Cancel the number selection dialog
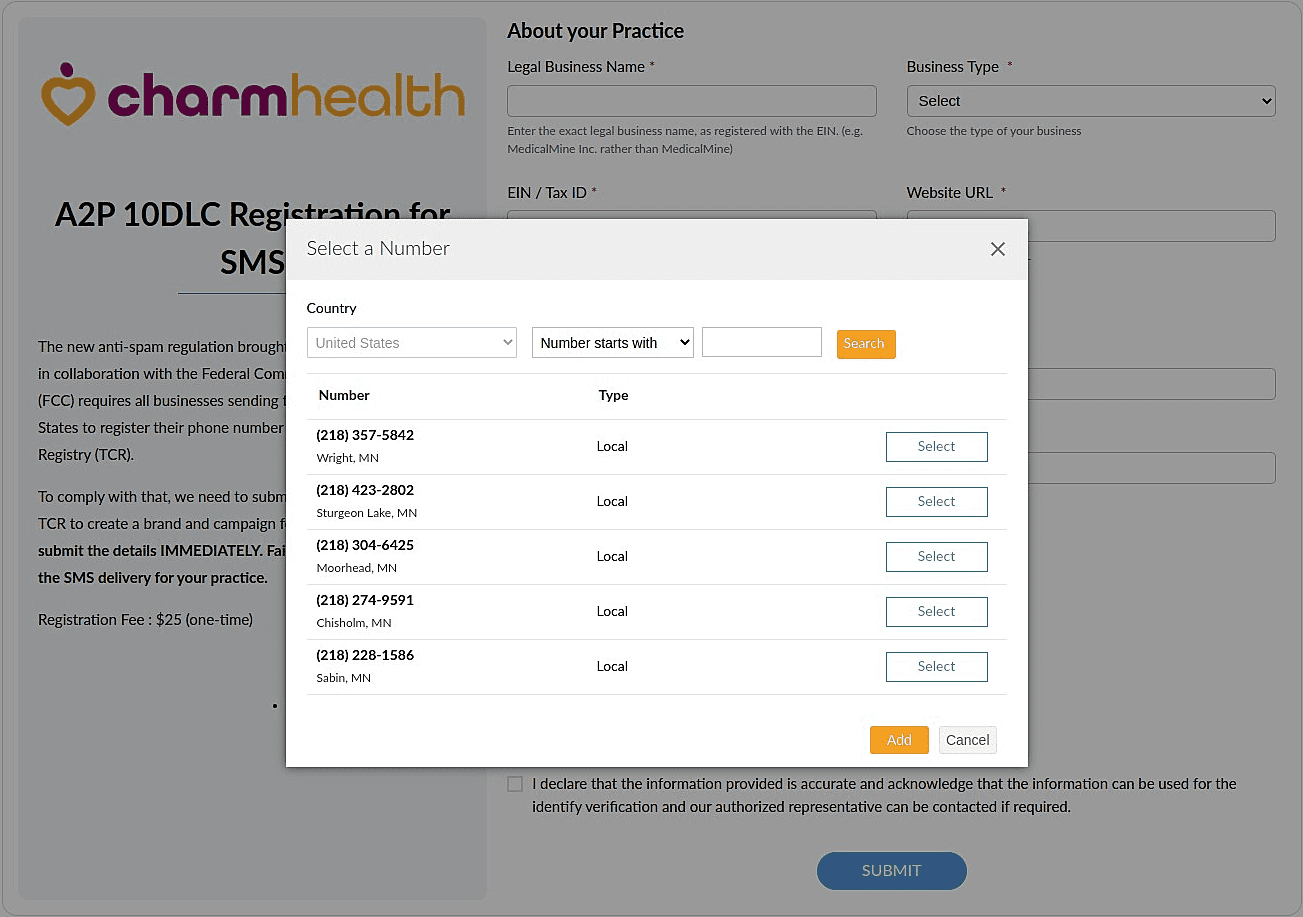Image resolution: width=1303 pixels, height=917 pixels. pyautogui.click(x=967, y=740)
